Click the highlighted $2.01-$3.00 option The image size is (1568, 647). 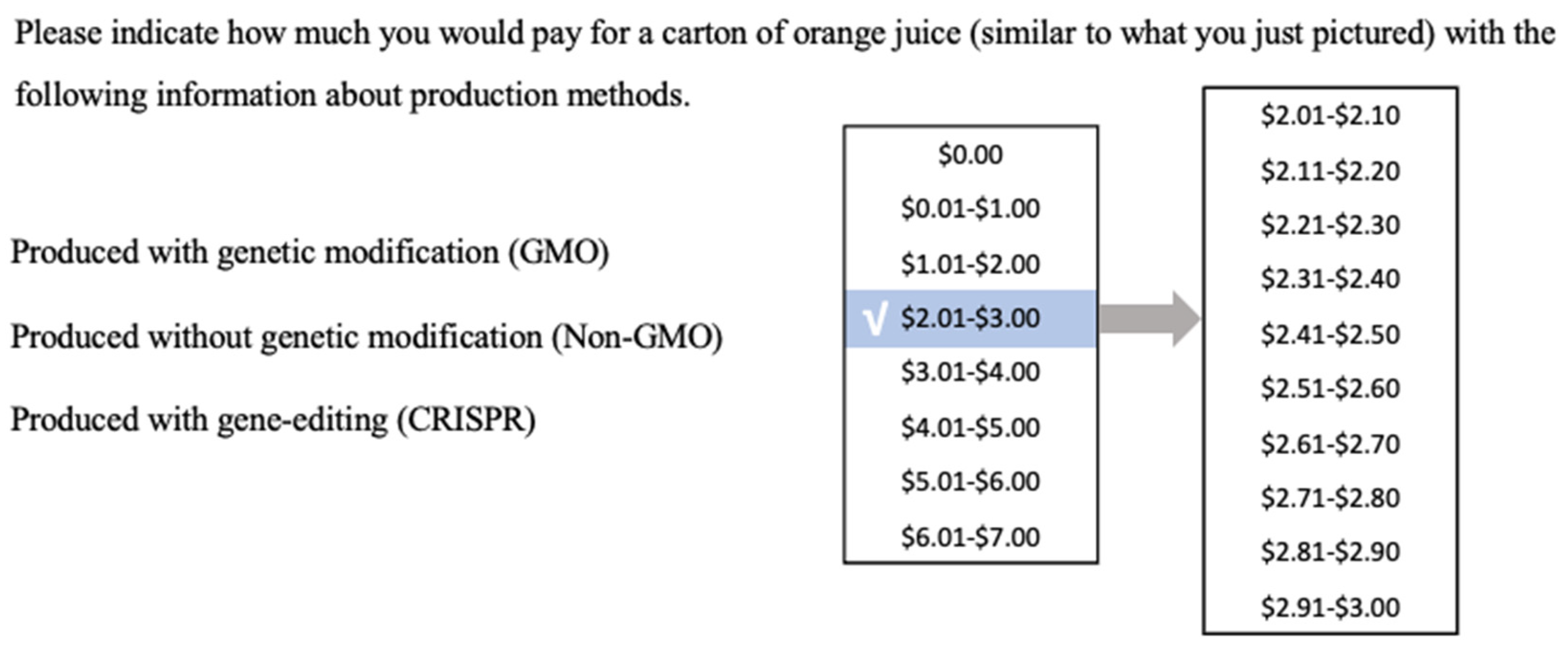coord(971,319)
